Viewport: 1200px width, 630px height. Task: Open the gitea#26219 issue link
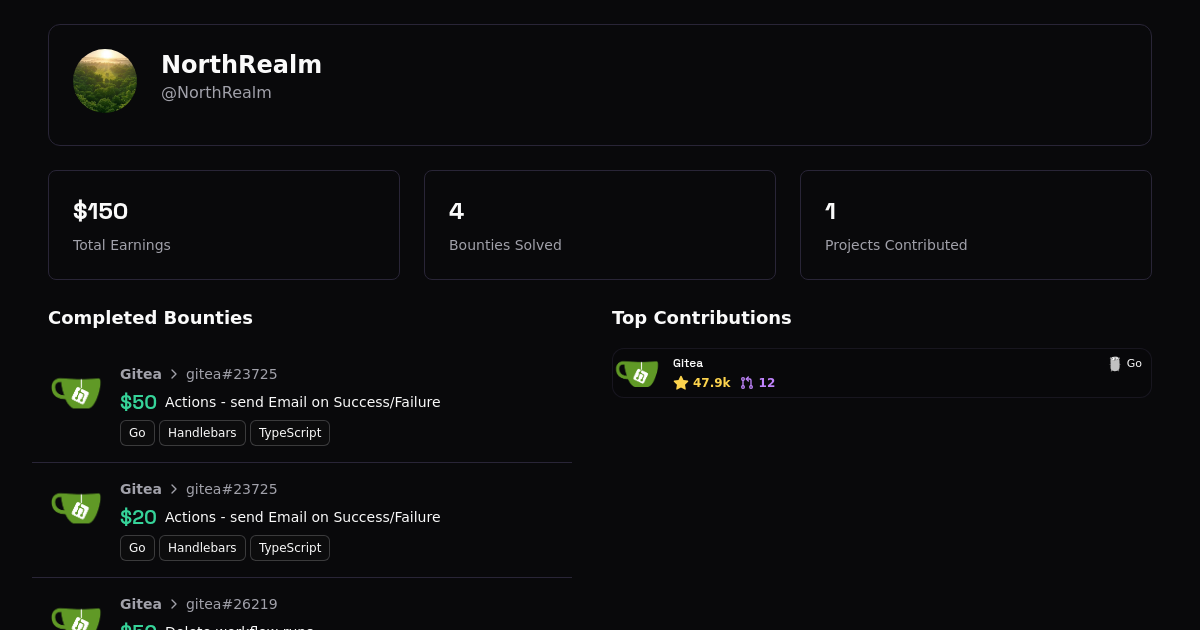(x=231, y=604)
